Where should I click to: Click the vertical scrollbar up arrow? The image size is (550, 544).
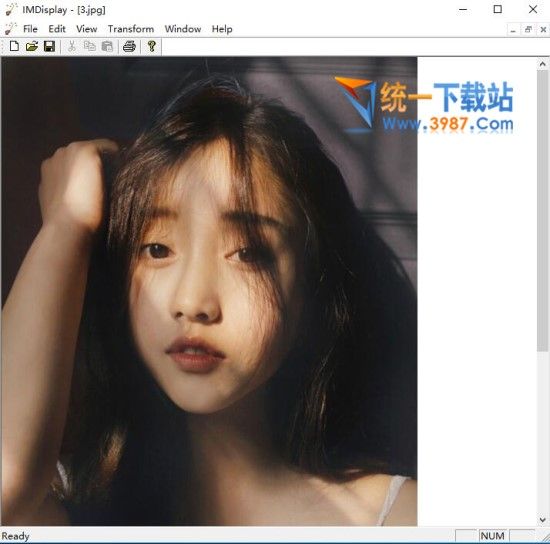(542, 64)
